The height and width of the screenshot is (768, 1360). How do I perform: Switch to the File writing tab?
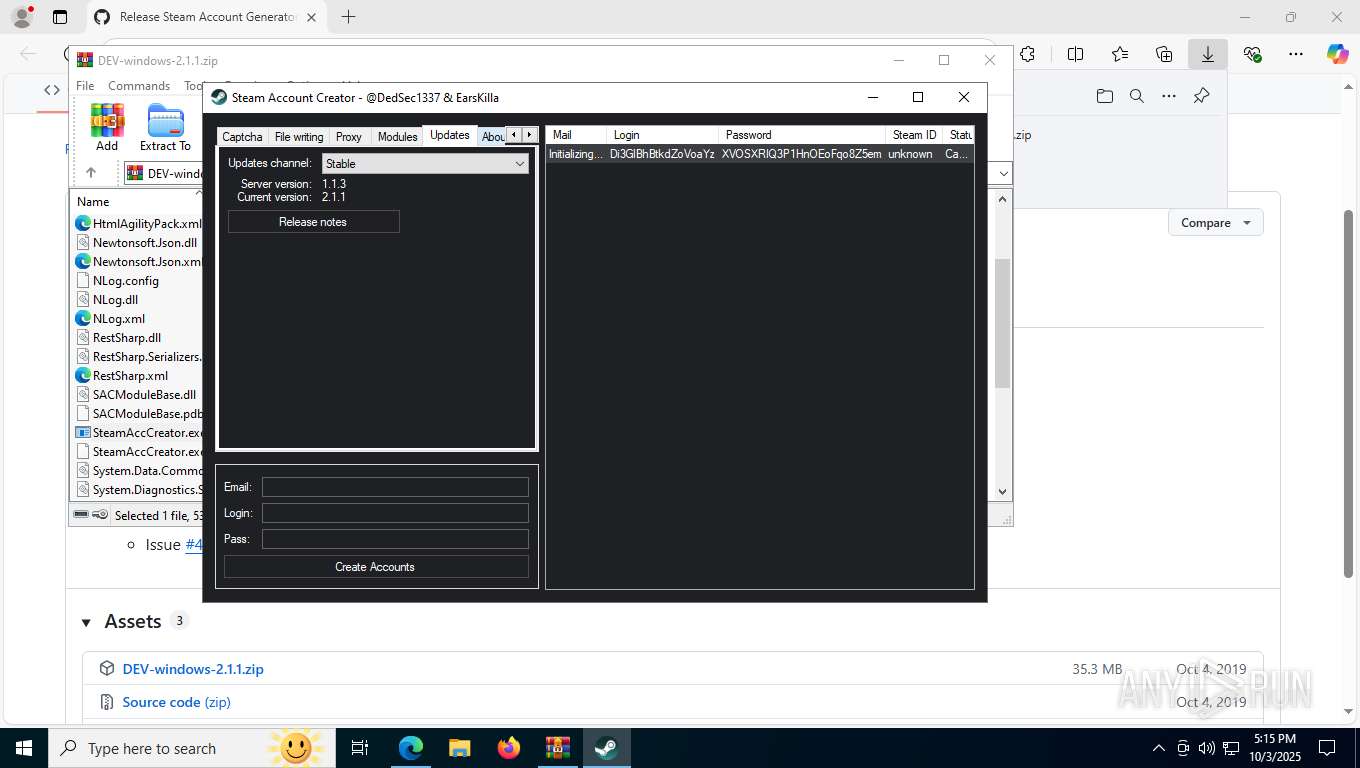(299, 137)
